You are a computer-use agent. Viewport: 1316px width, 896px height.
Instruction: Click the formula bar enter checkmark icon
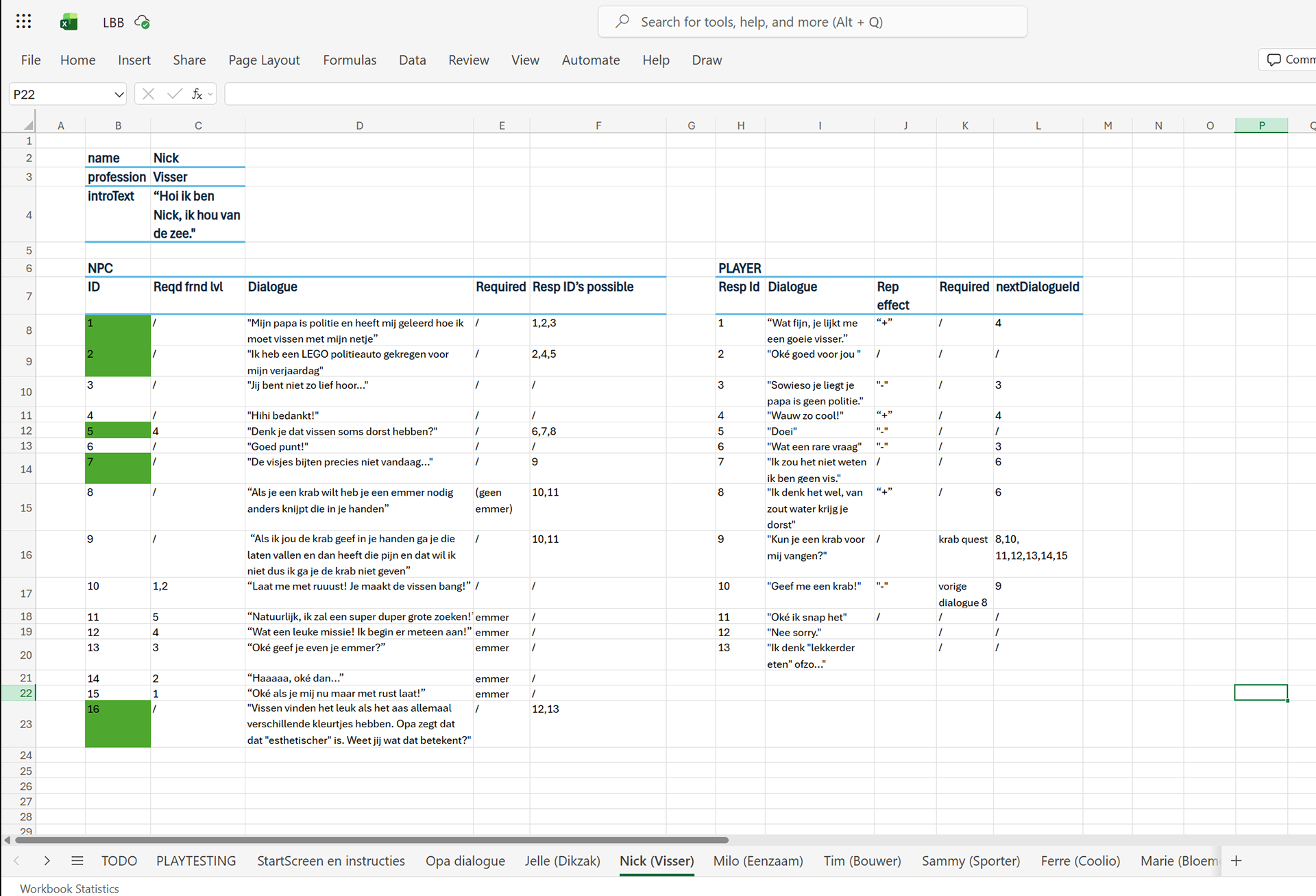point(174,94)
